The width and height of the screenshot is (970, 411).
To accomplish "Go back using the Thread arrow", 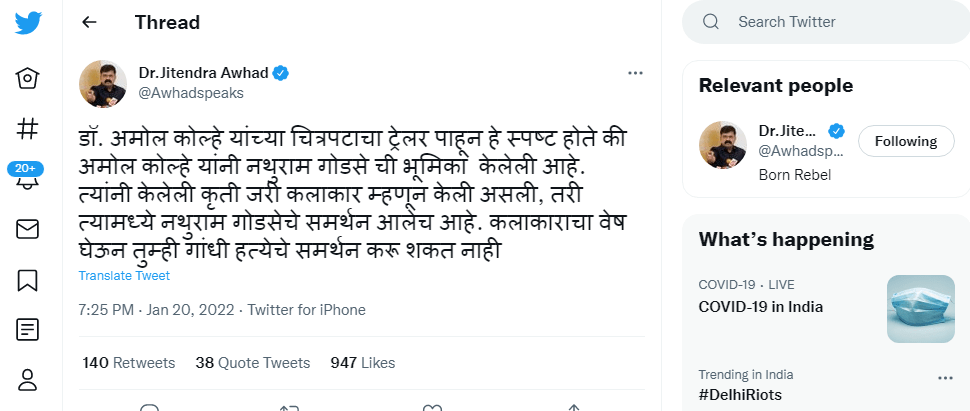I will click(90, 22).
